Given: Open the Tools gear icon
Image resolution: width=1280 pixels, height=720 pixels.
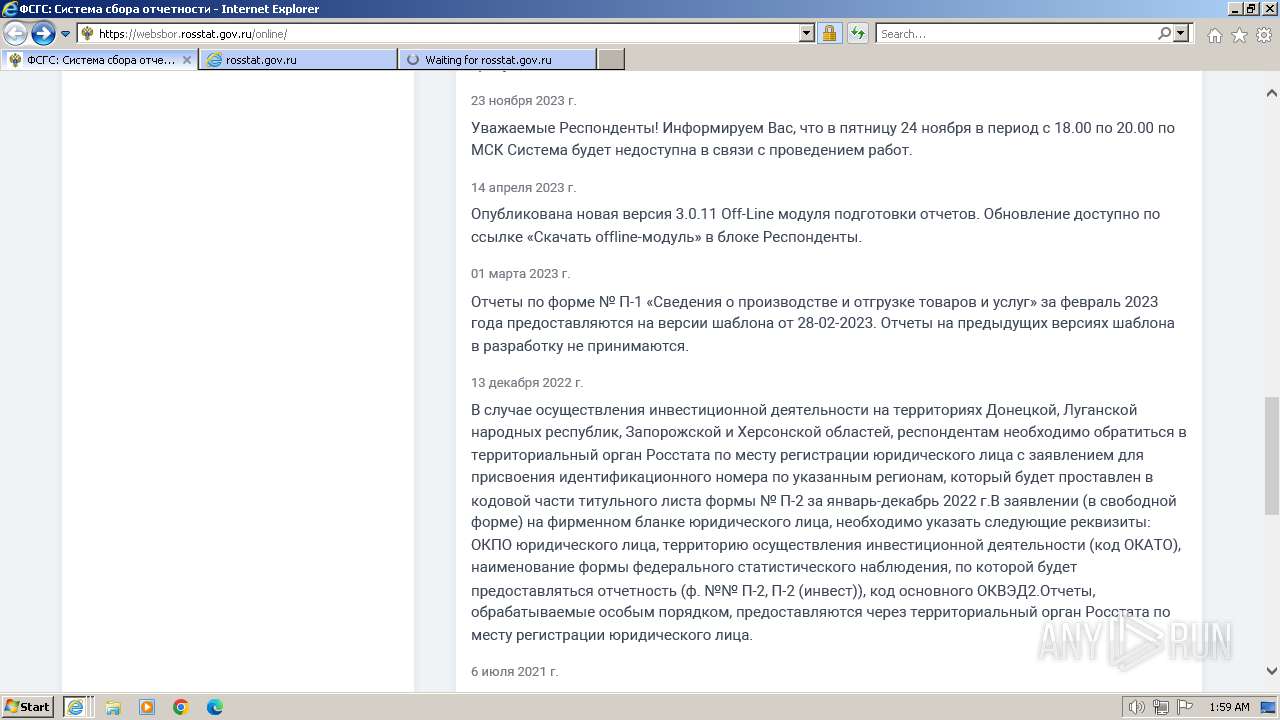Looking at the screenshot, I should [x=1264, y=35].
